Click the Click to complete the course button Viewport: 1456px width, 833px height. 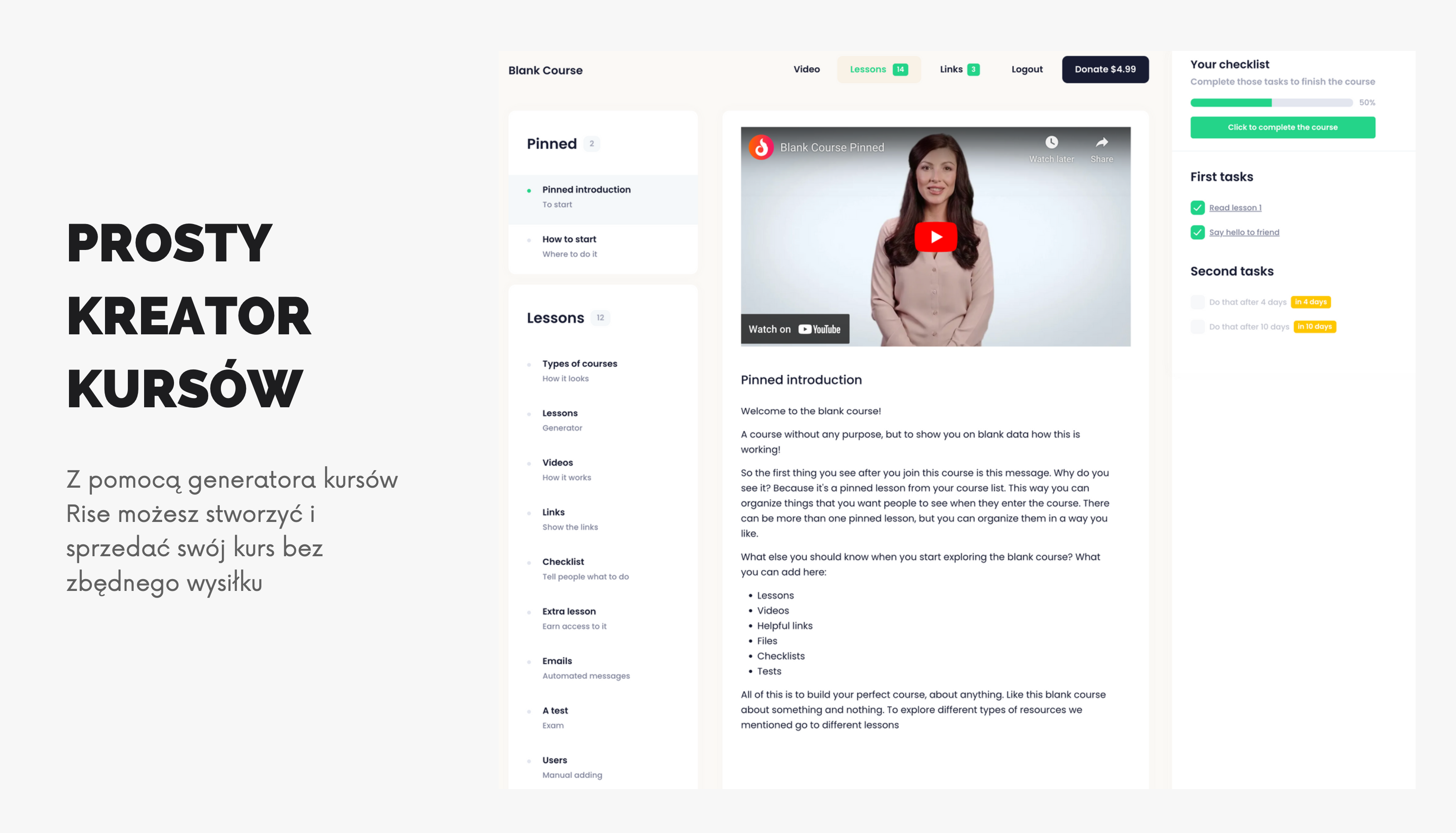1282,127
